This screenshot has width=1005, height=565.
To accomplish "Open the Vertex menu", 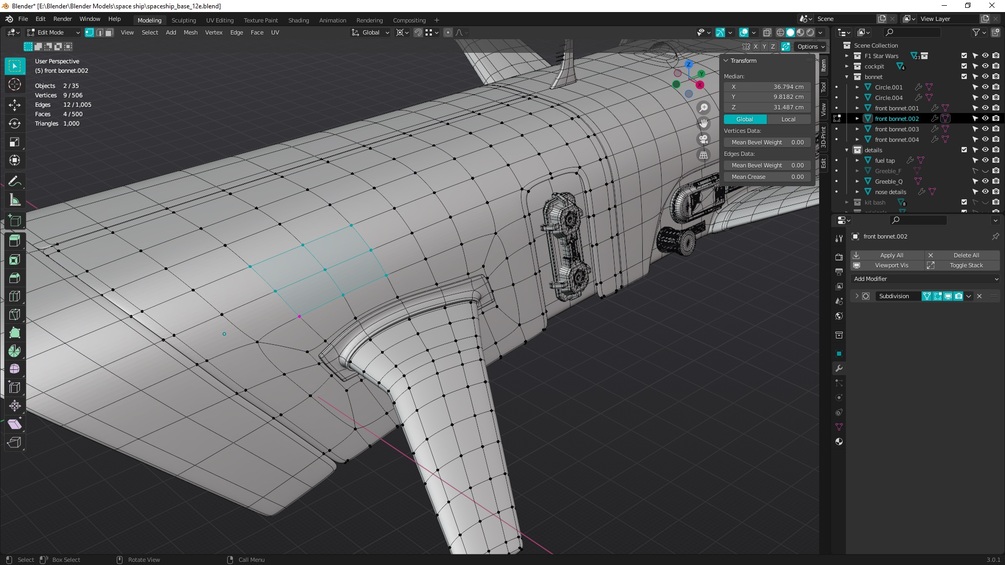I will pyautogui.click(x=213, y=32).
